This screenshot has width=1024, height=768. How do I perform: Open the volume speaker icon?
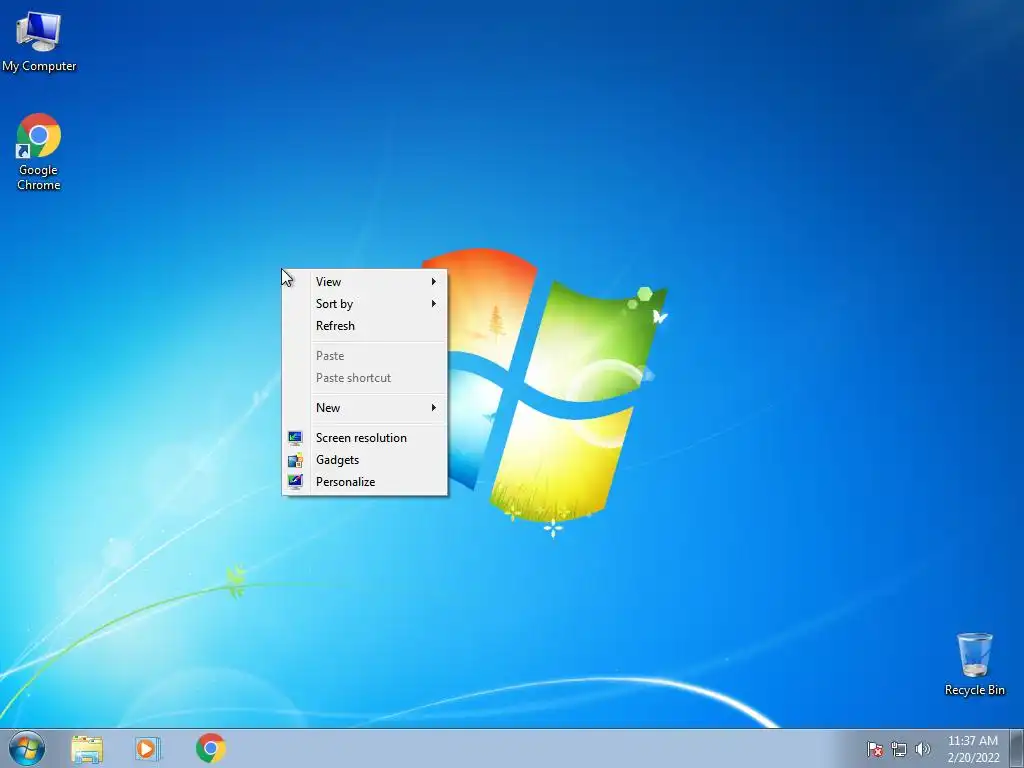[922, 749]
